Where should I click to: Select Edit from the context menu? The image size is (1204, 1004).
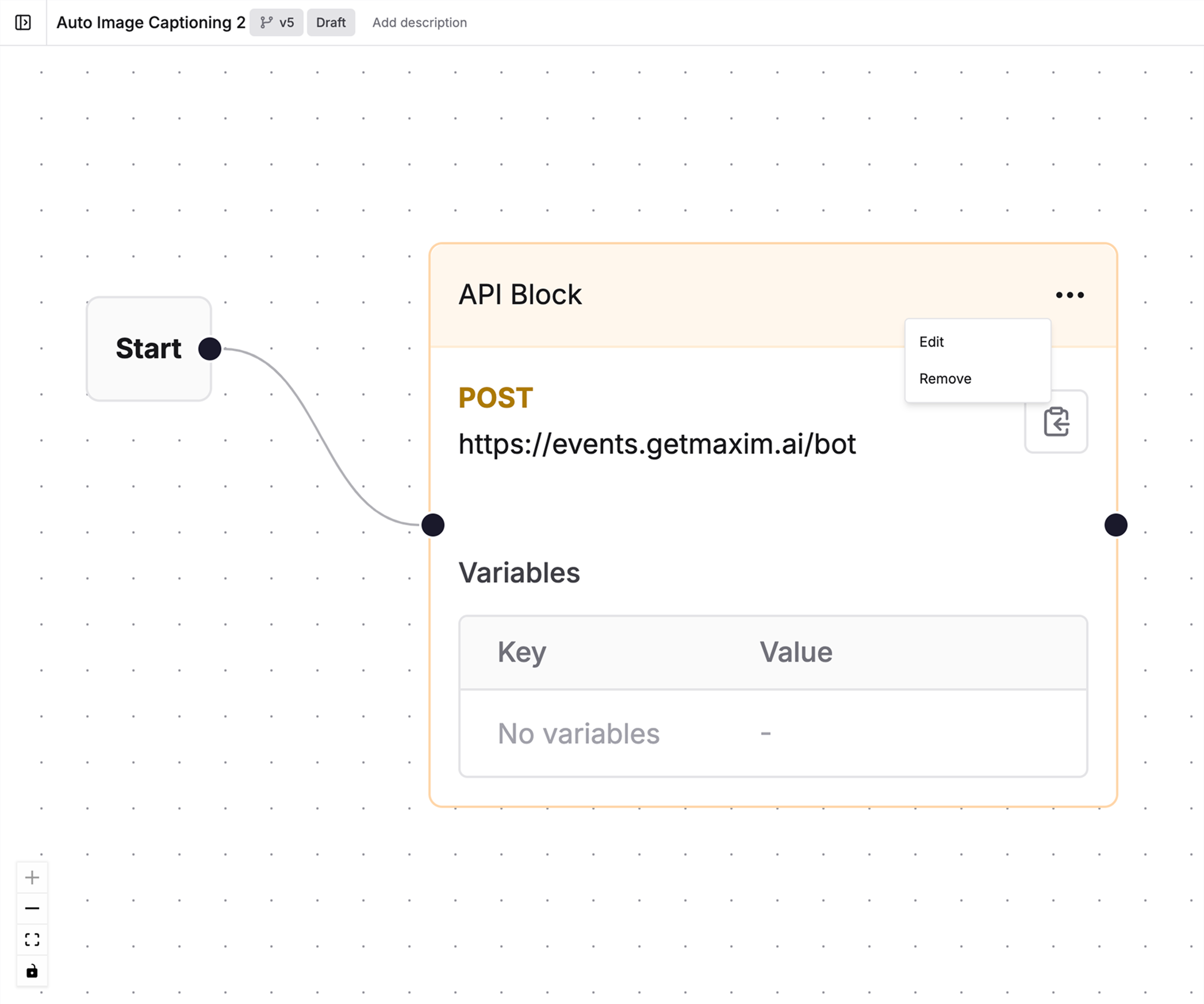931,342
